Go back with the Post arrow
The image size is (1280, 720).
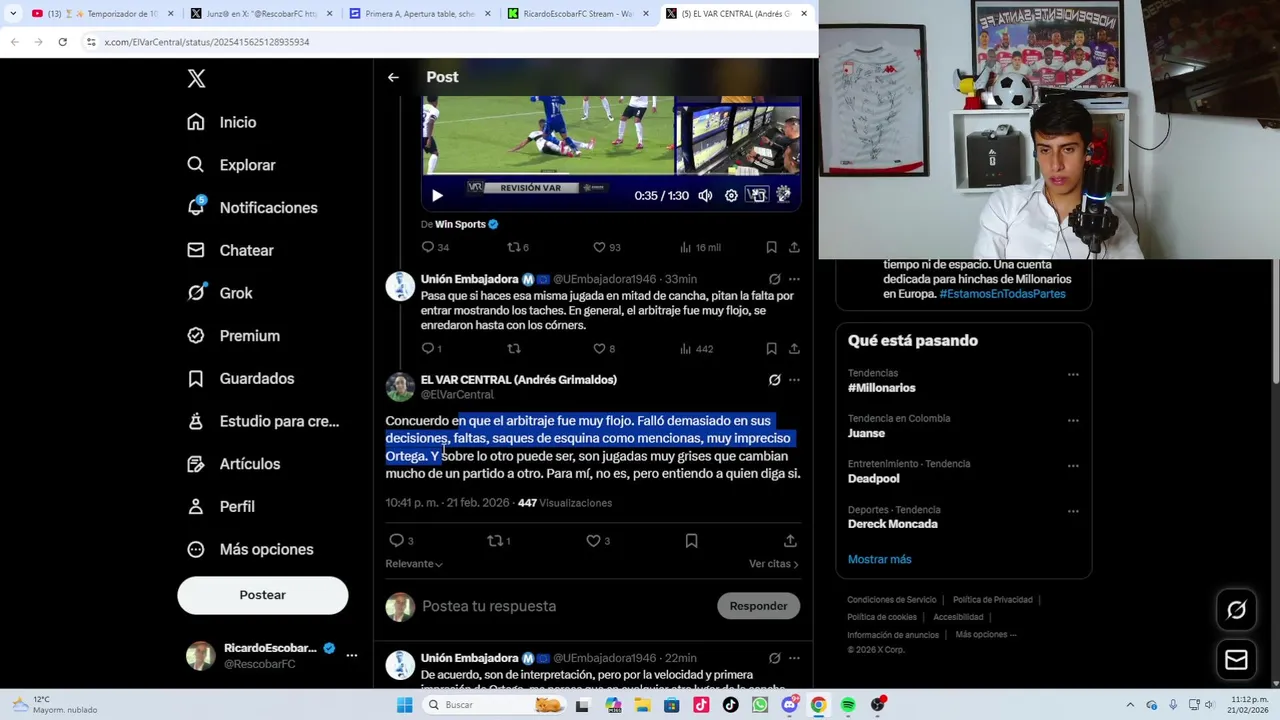tap(393, 77)
